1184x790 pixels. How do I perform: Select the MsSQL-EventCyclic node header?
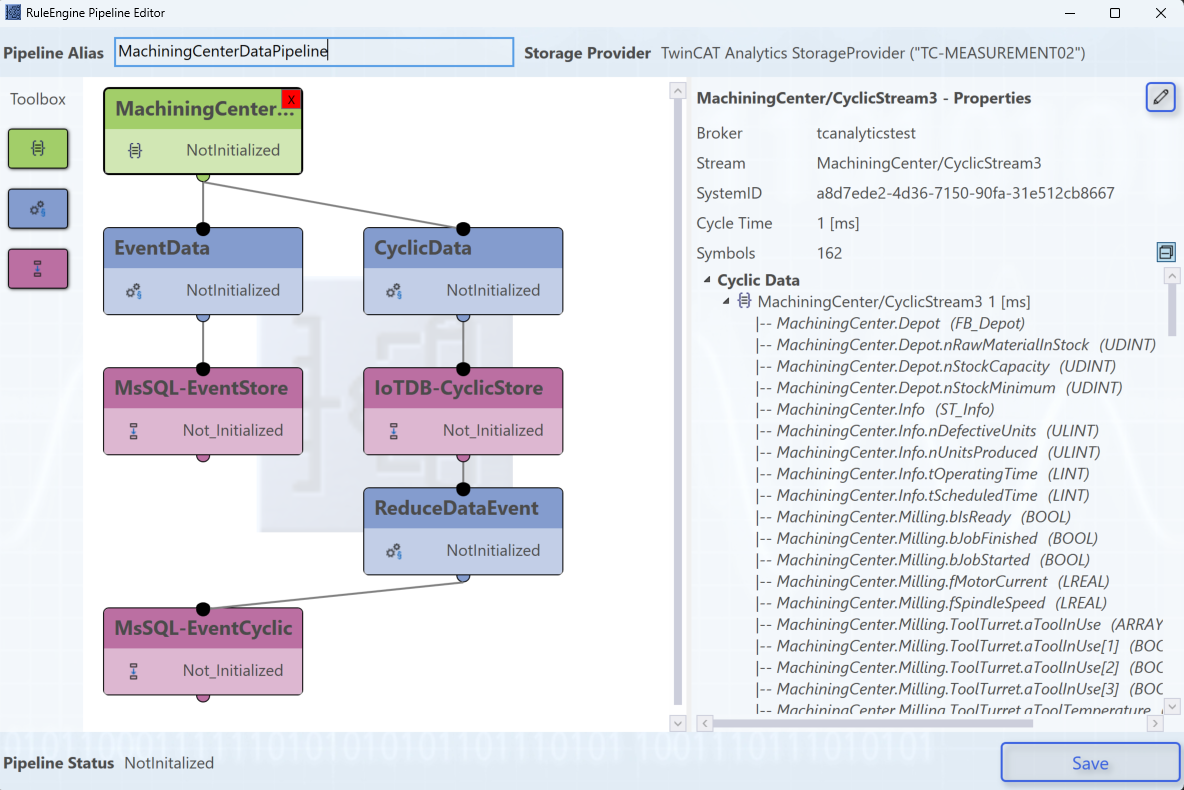pos(203,628)
